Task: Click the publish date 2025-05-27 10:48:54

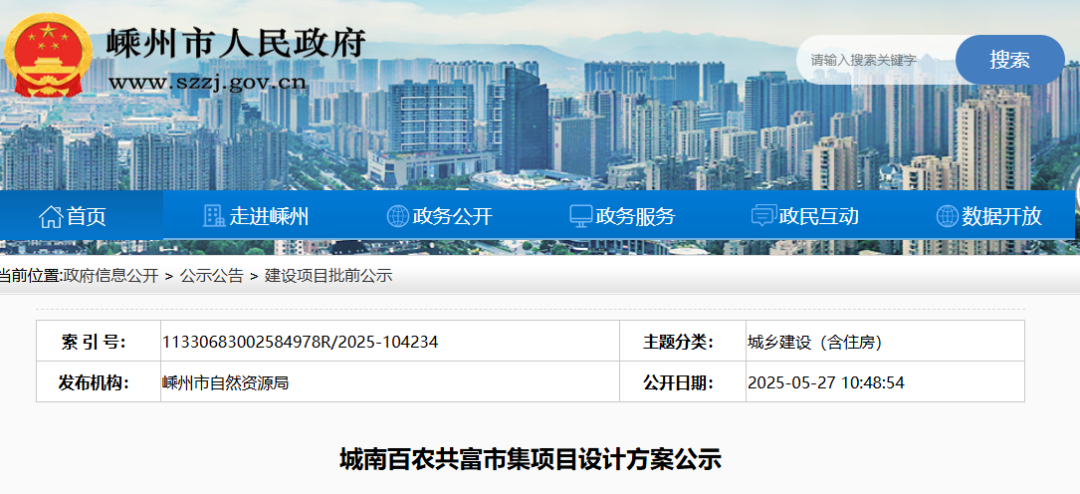Action: click(x=826, y=382)
